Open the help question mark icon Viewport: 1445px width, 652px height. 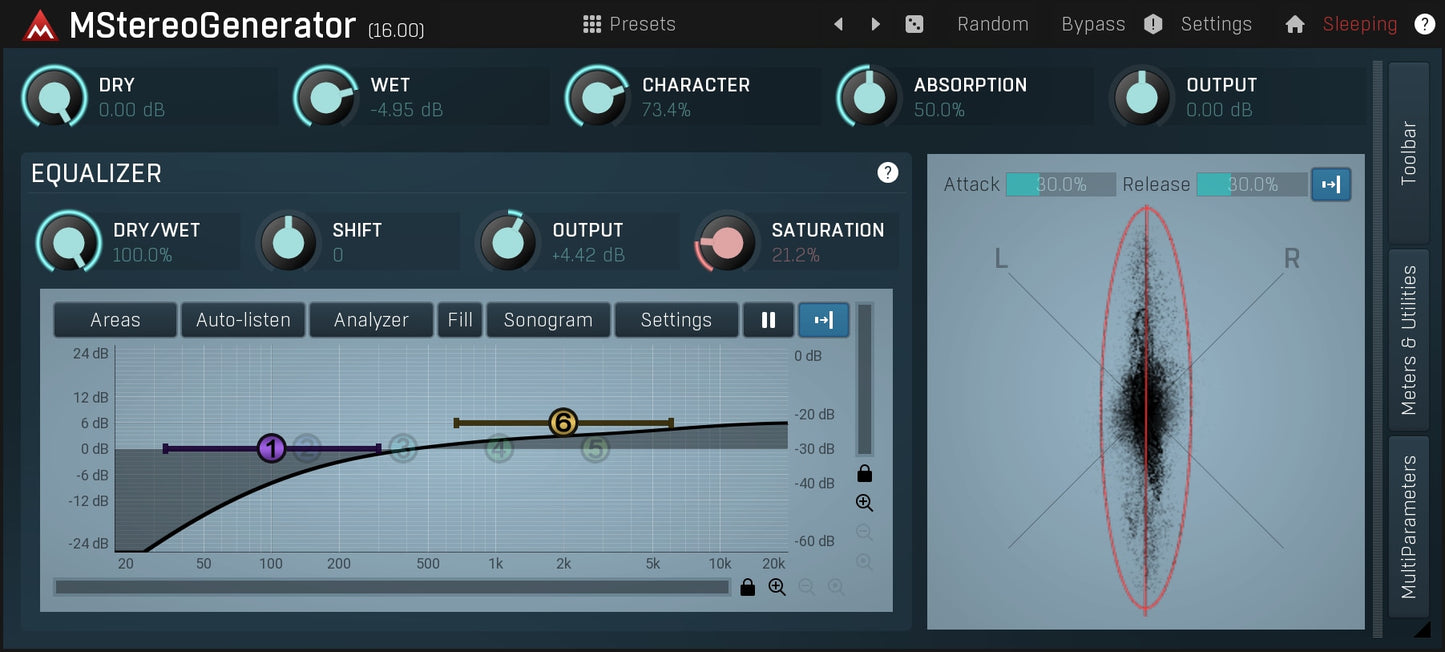tap(1425, 23)
